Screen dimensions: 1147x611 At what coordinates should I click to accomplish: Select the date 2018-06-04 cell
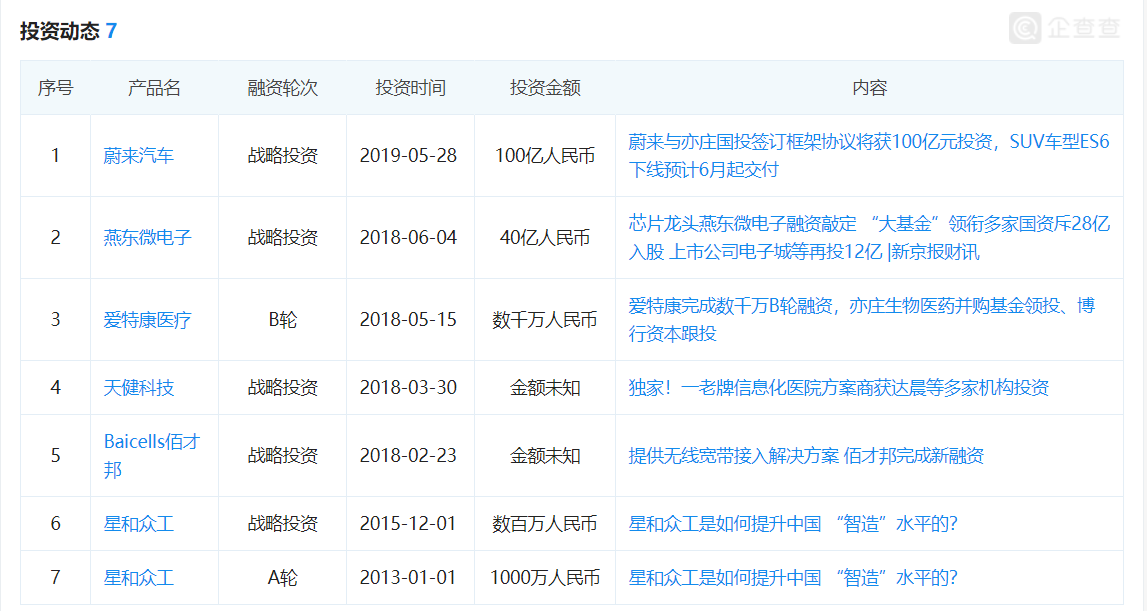pos(408,238)
